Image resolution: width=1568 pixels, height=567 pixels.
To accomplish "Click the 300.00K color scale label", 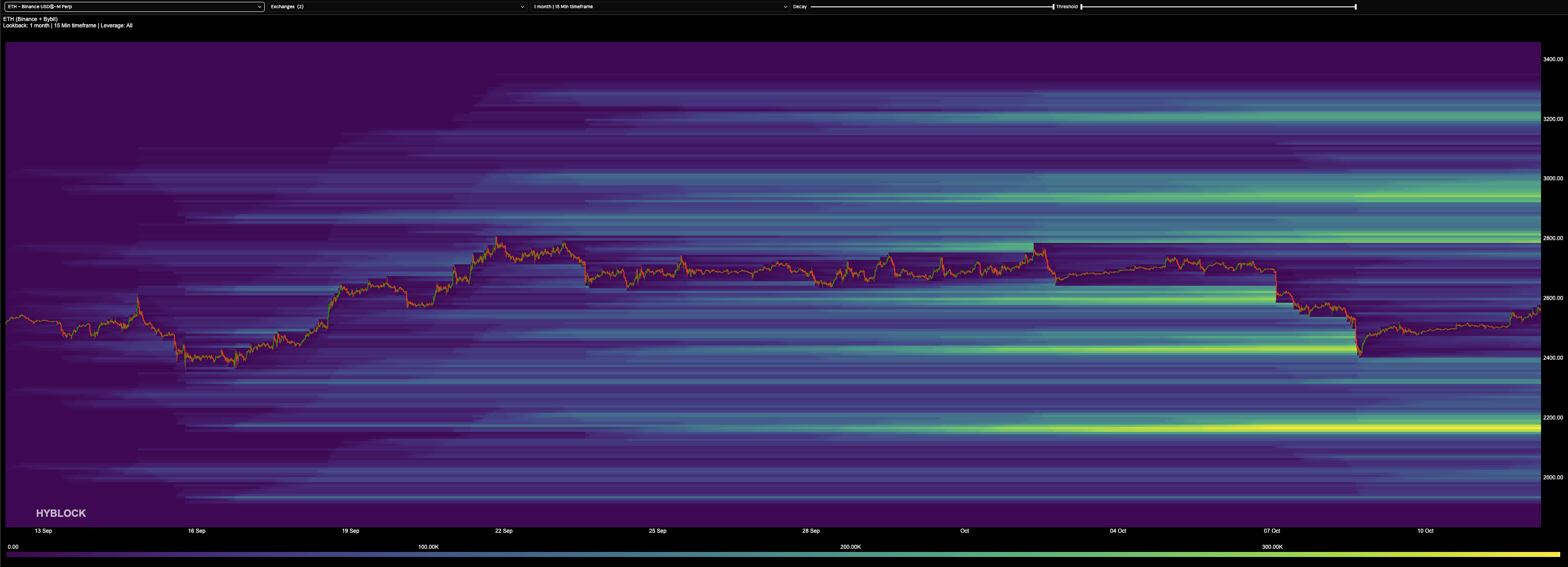I will [1272, 547].
